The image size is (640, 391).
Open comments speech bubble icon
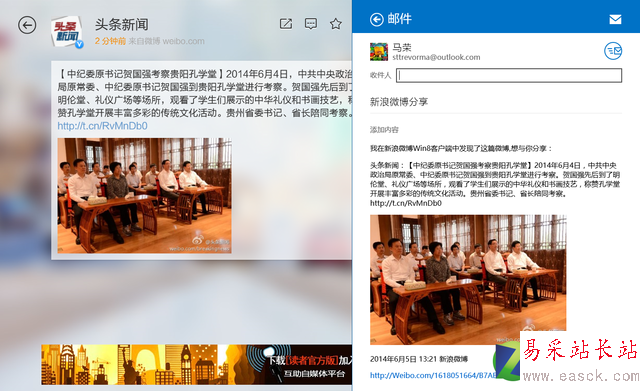pos(311,24)
